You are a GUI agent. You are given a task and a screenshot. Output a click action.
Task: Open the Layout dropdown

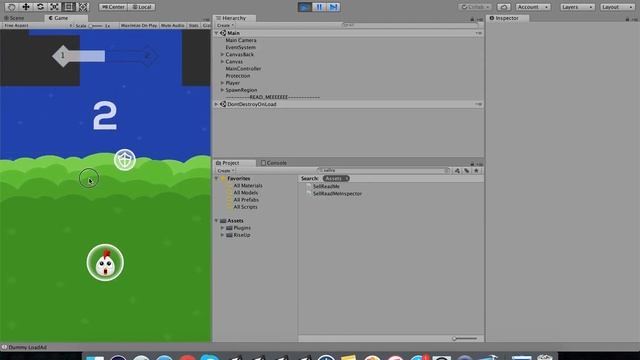(617, 7)
